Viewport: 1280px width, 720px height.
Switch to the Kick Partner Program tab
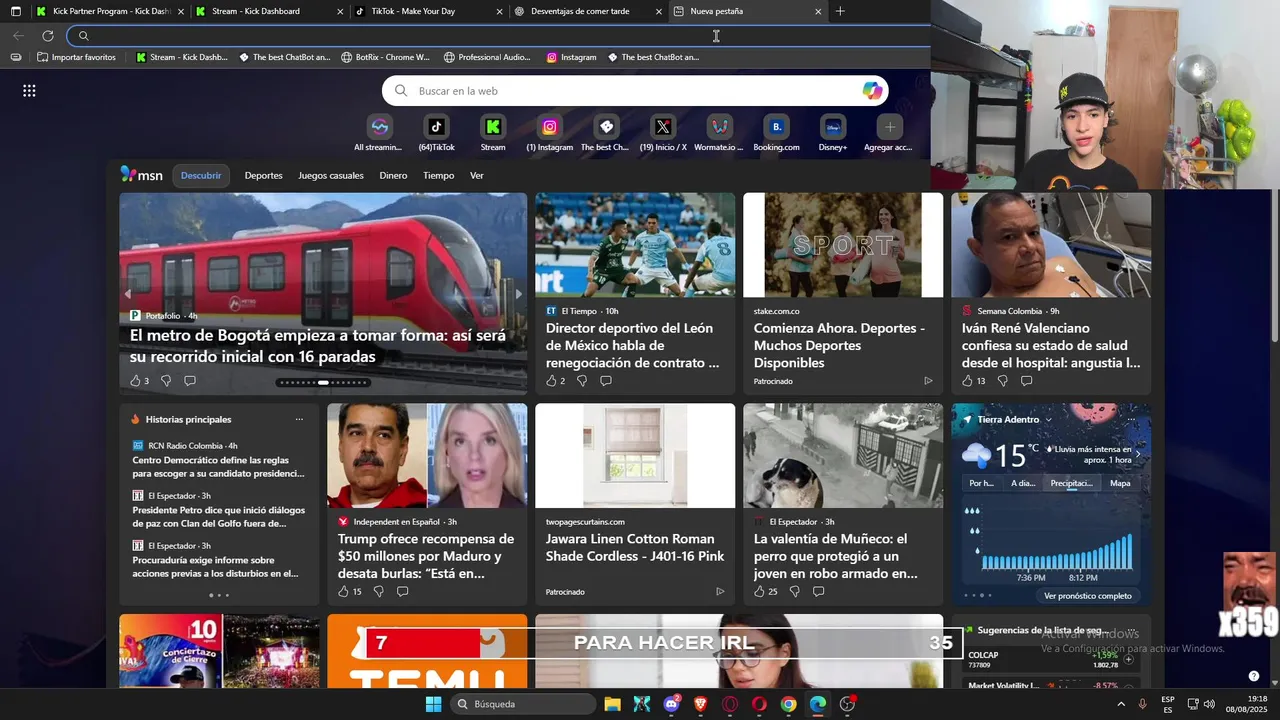pos(110,12)
